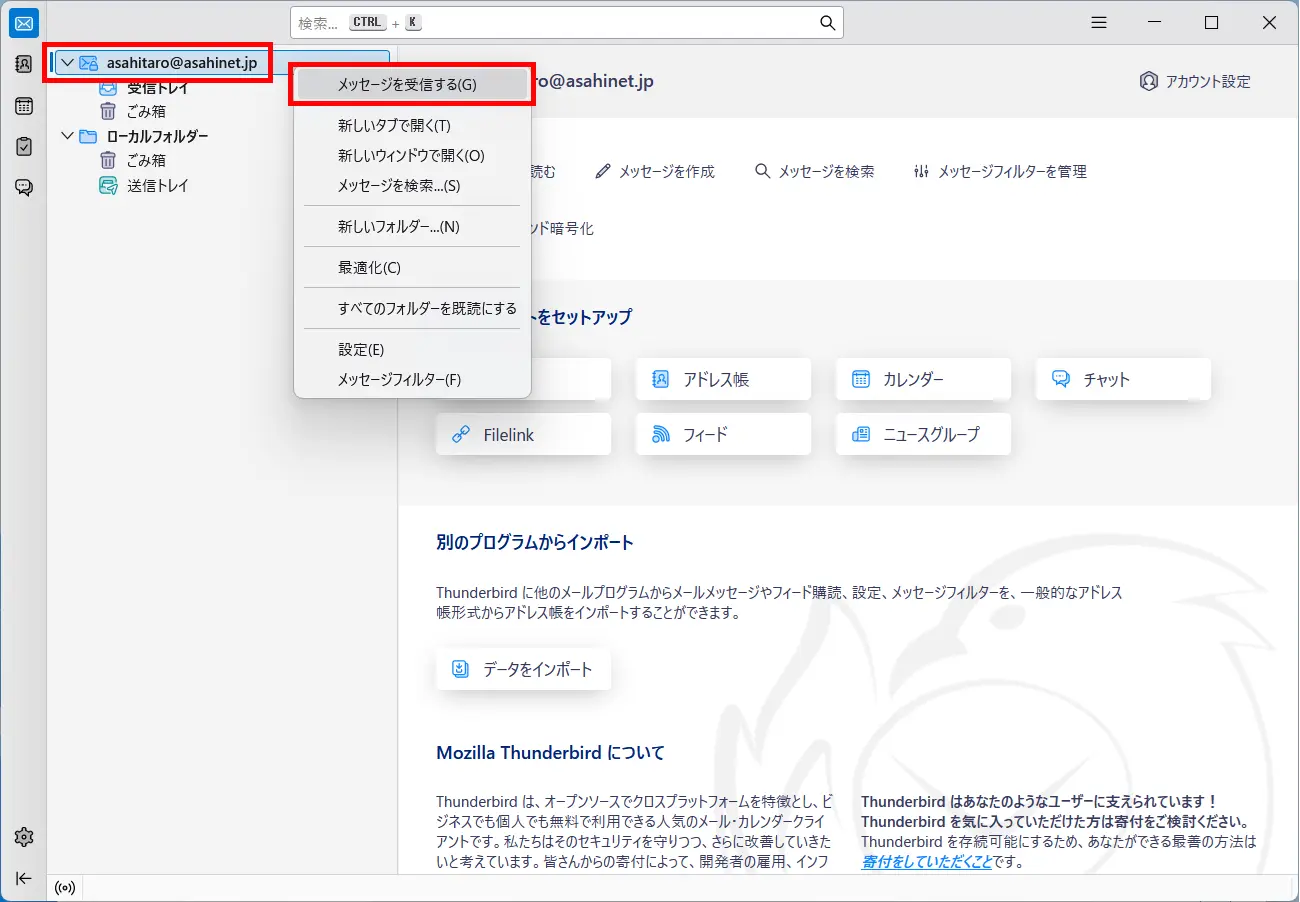Collapse the spaces toolbar with the arrow icon
Viewport: 1300px width, 902px height.
coord(22,878)
